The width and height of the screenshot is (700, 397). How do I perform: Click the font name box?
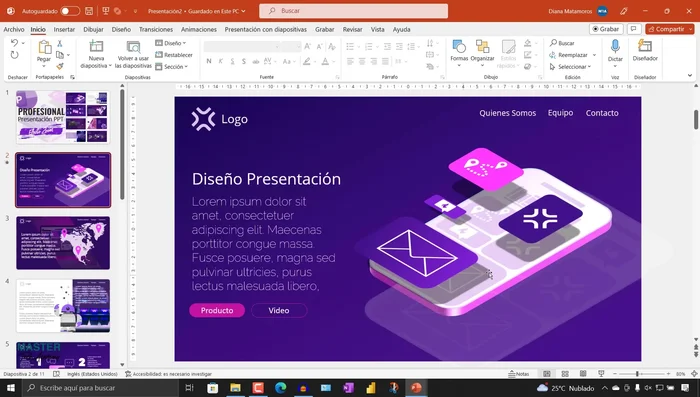click(242, 46)
